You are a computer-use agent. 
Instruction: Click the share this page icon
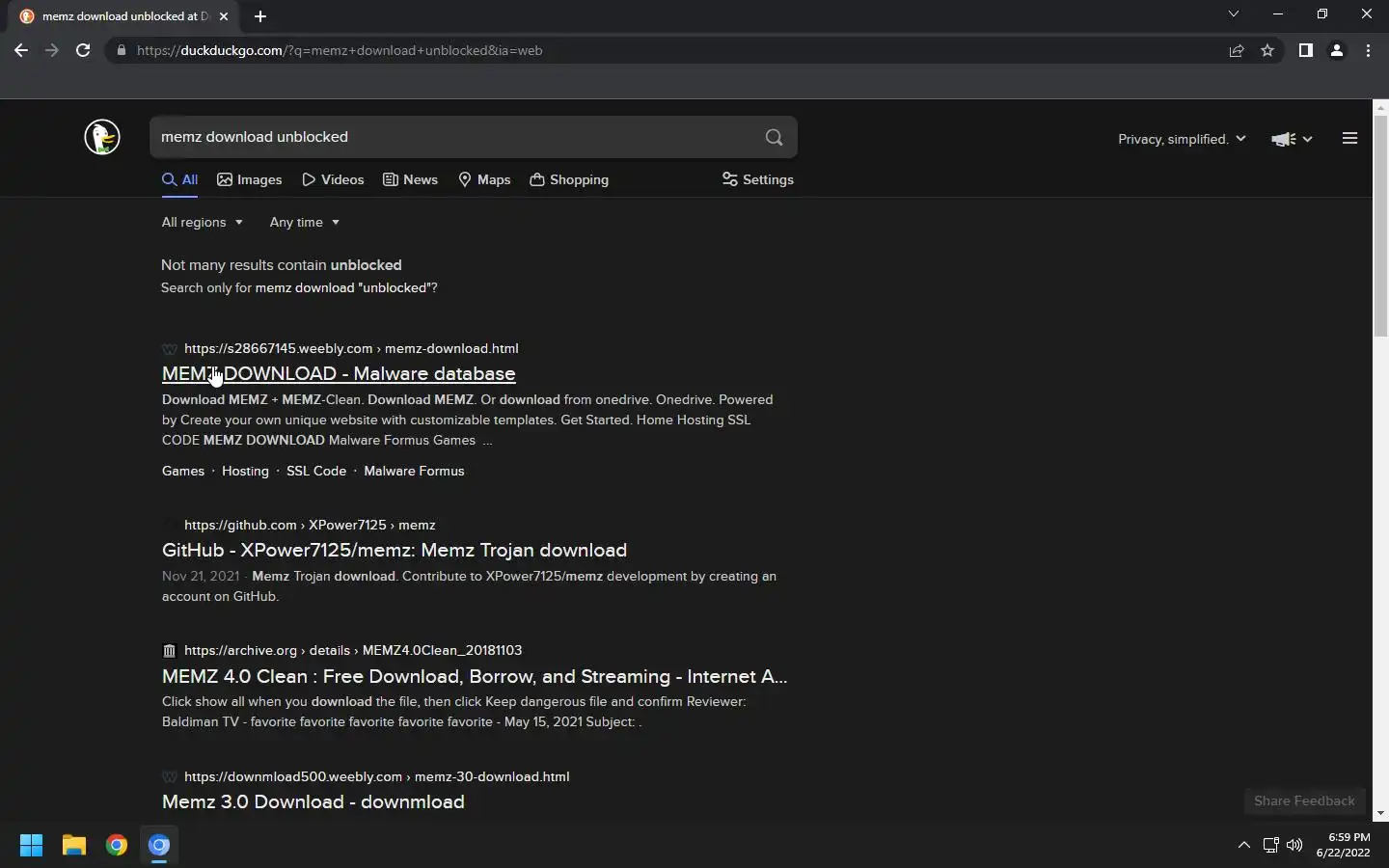1237,50
